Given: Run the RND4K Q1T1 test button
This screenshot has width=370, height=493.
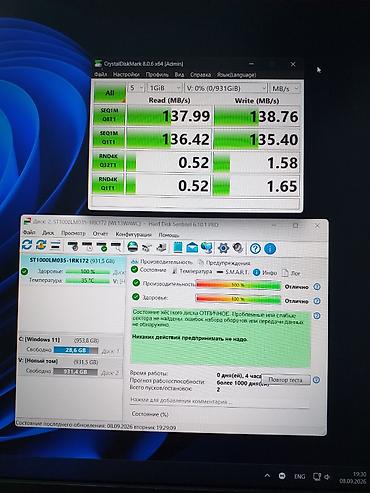Looking at the screenshot, I should [x=108, y=184].
